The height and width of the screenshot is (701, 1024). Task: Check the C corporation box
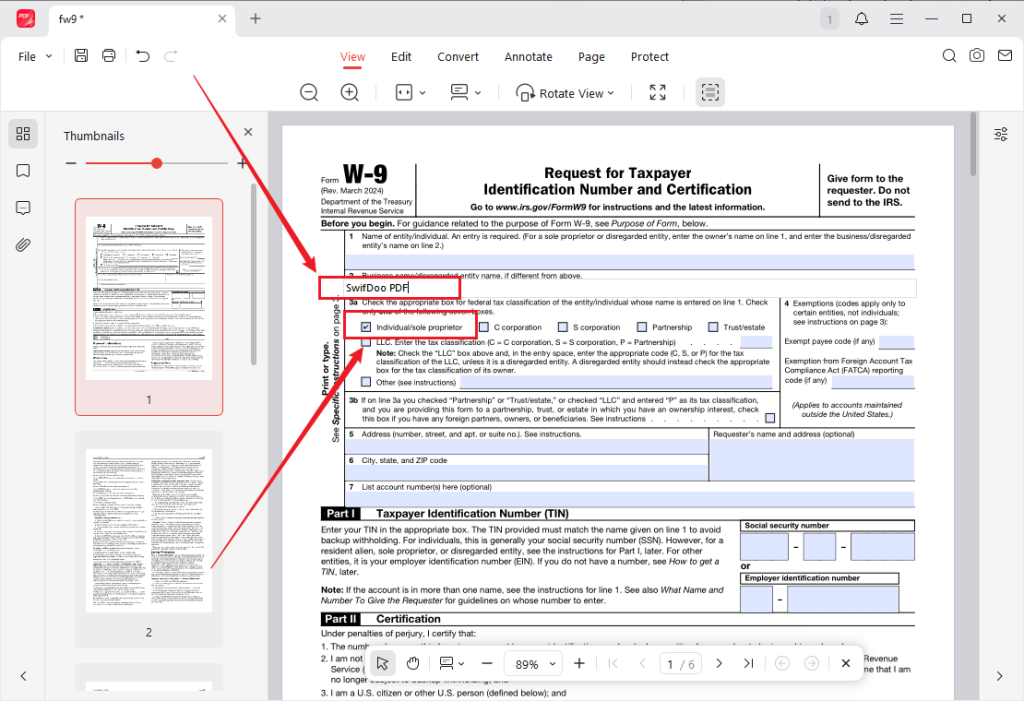pos(484,327)
